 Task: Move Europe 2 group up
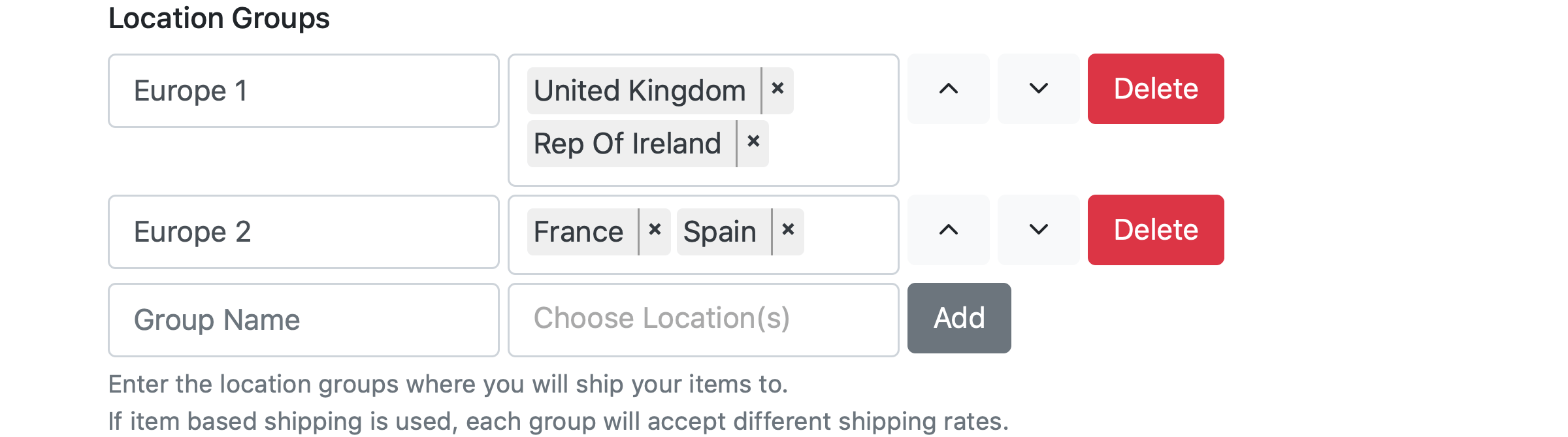tap(948, 230)
